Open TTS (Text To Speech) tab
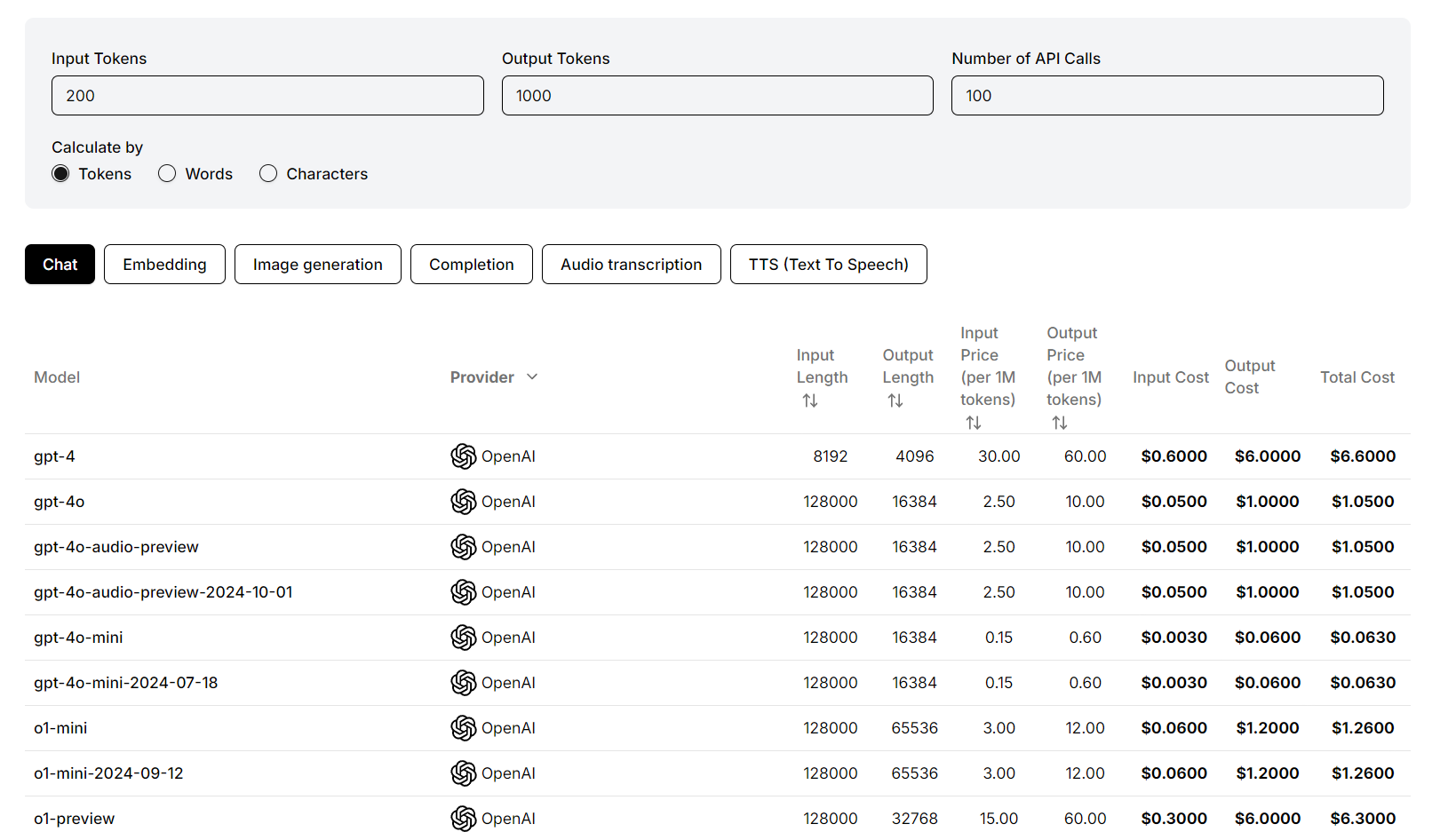 pos(828,265)
